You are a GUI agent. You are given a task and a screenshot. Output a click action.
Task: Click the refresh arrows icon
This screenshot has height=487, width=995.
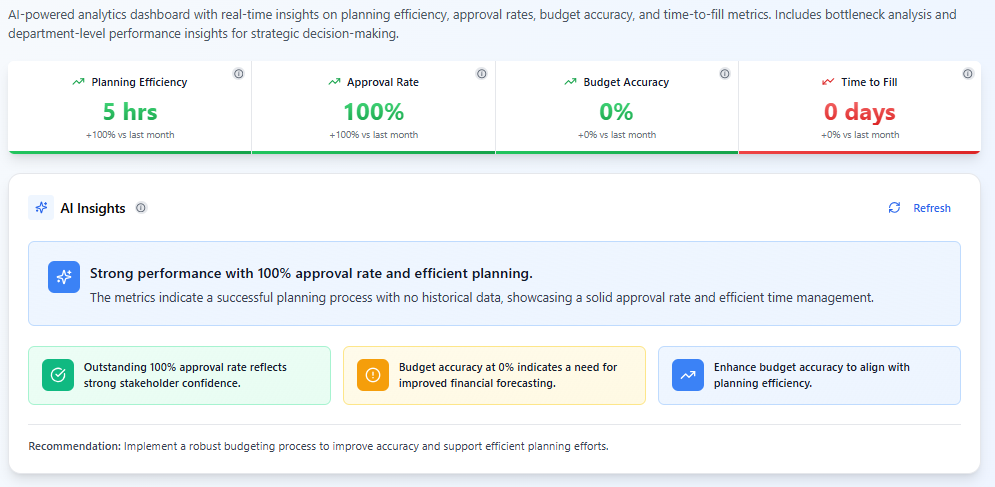click(x=894, y=208)
